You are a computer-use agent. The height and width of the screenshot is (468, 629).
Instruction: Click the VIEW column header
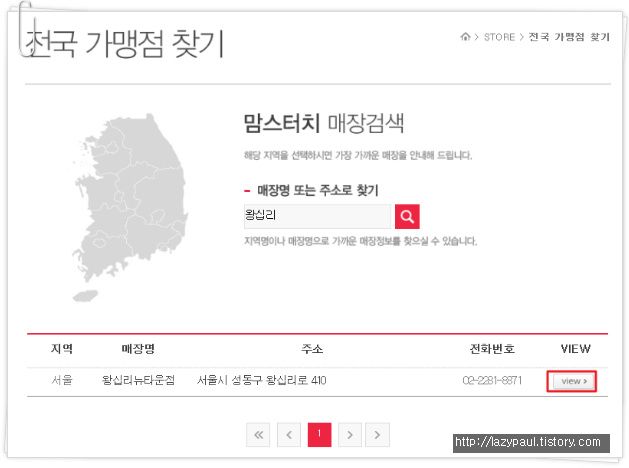pyautogui.click(x=576, y=349)
